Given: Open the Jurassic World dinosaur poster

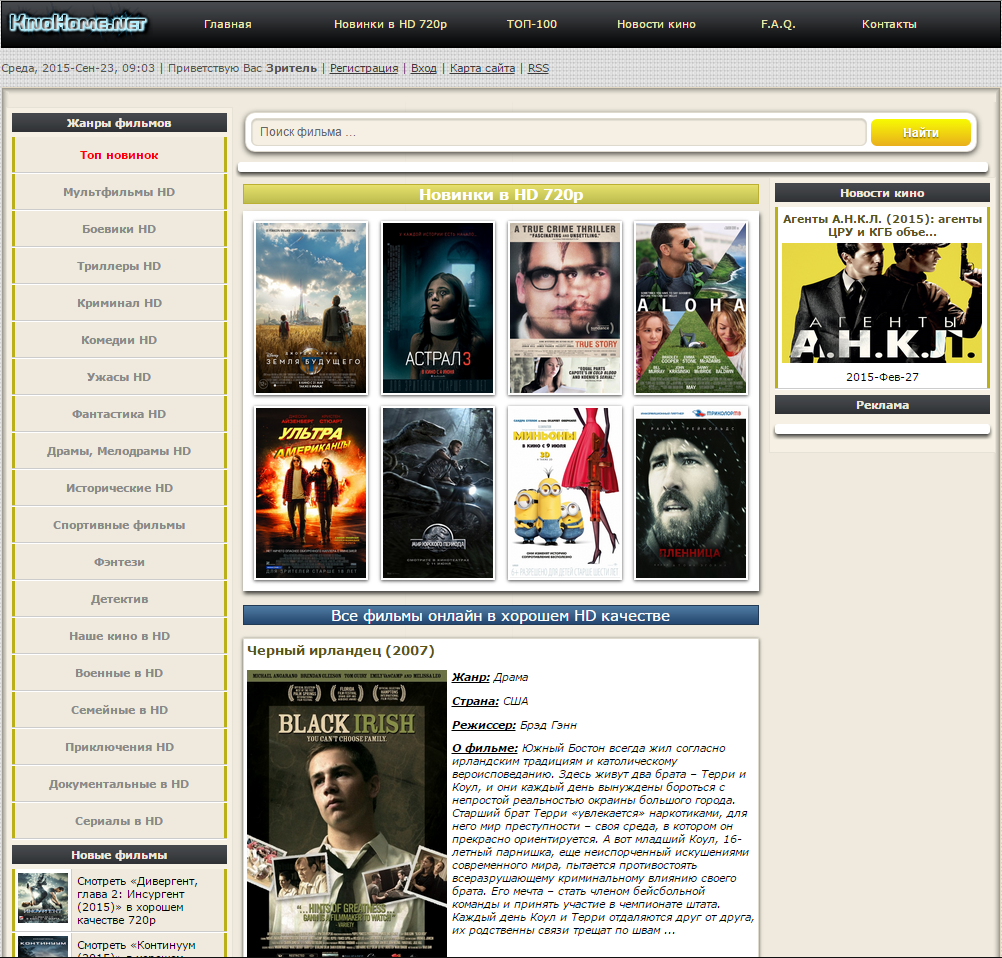Looking at the screenshot, I should [x=438, y=493].
